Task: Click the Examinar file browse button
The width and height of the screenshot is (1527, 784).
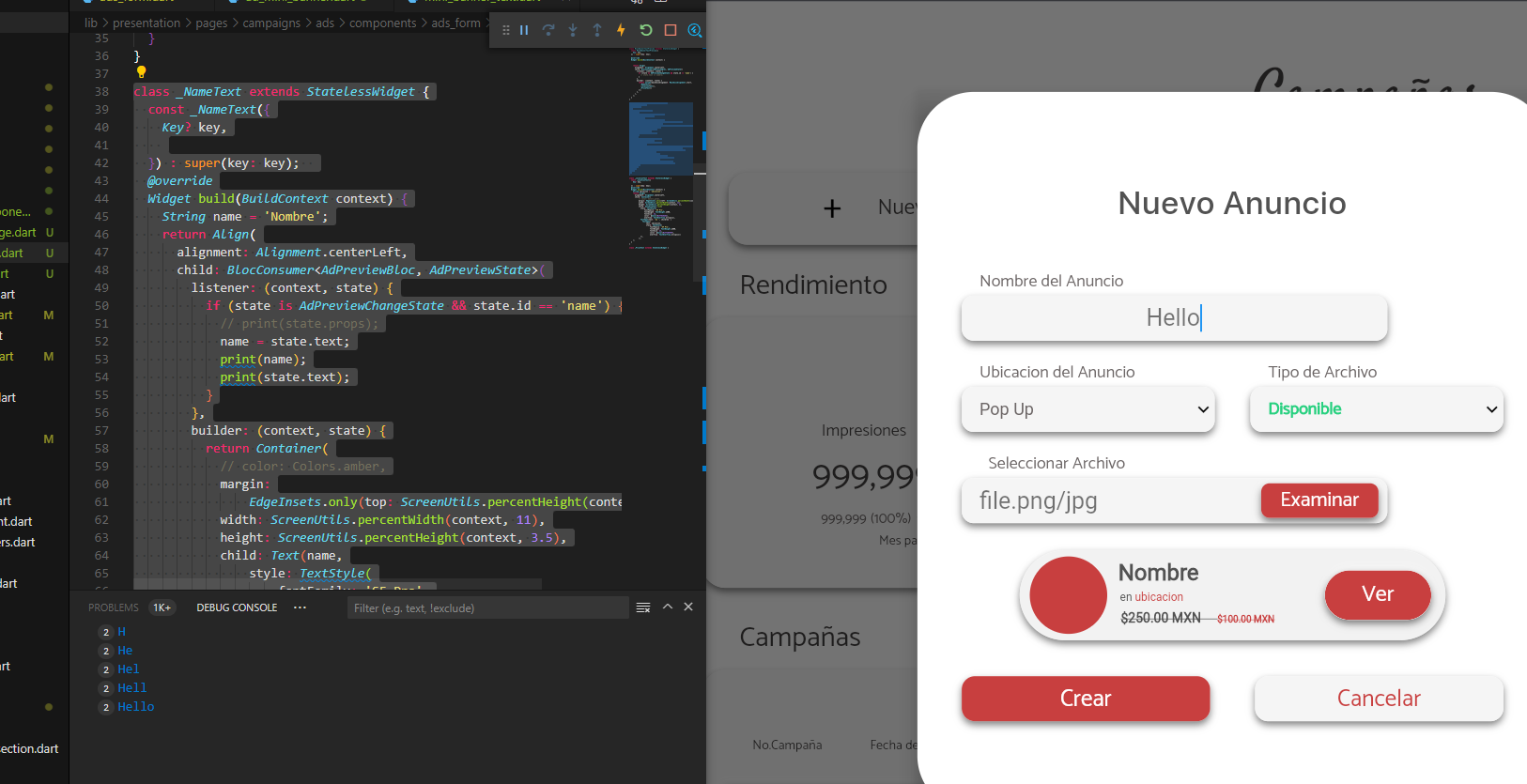Action: point(1319,500)
